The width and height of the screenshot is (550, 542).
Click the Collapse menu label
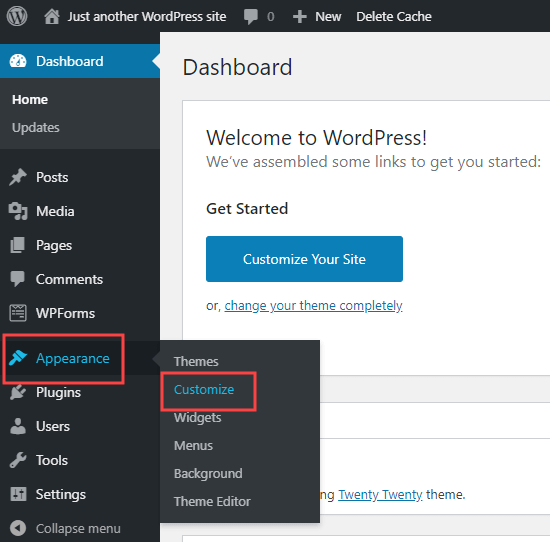tap(78, 528)
